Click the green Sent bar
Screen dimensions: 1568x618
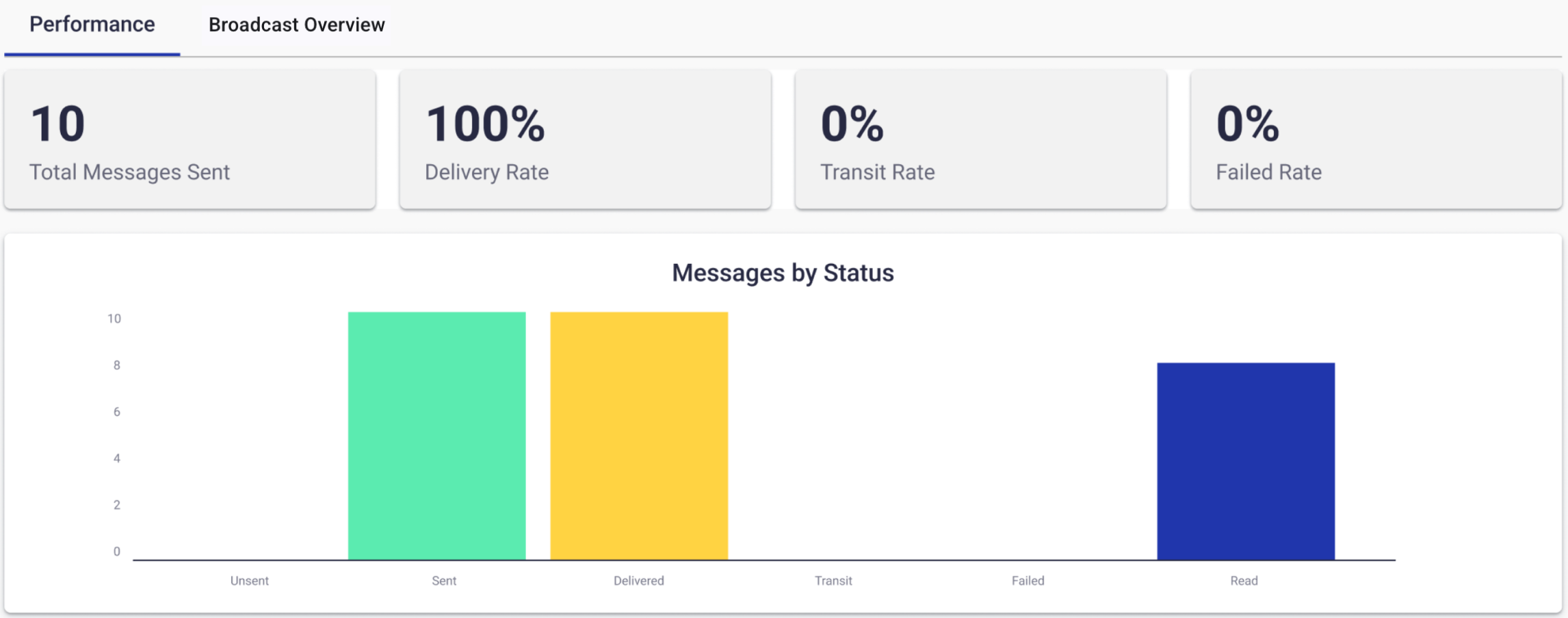[437, 436]
